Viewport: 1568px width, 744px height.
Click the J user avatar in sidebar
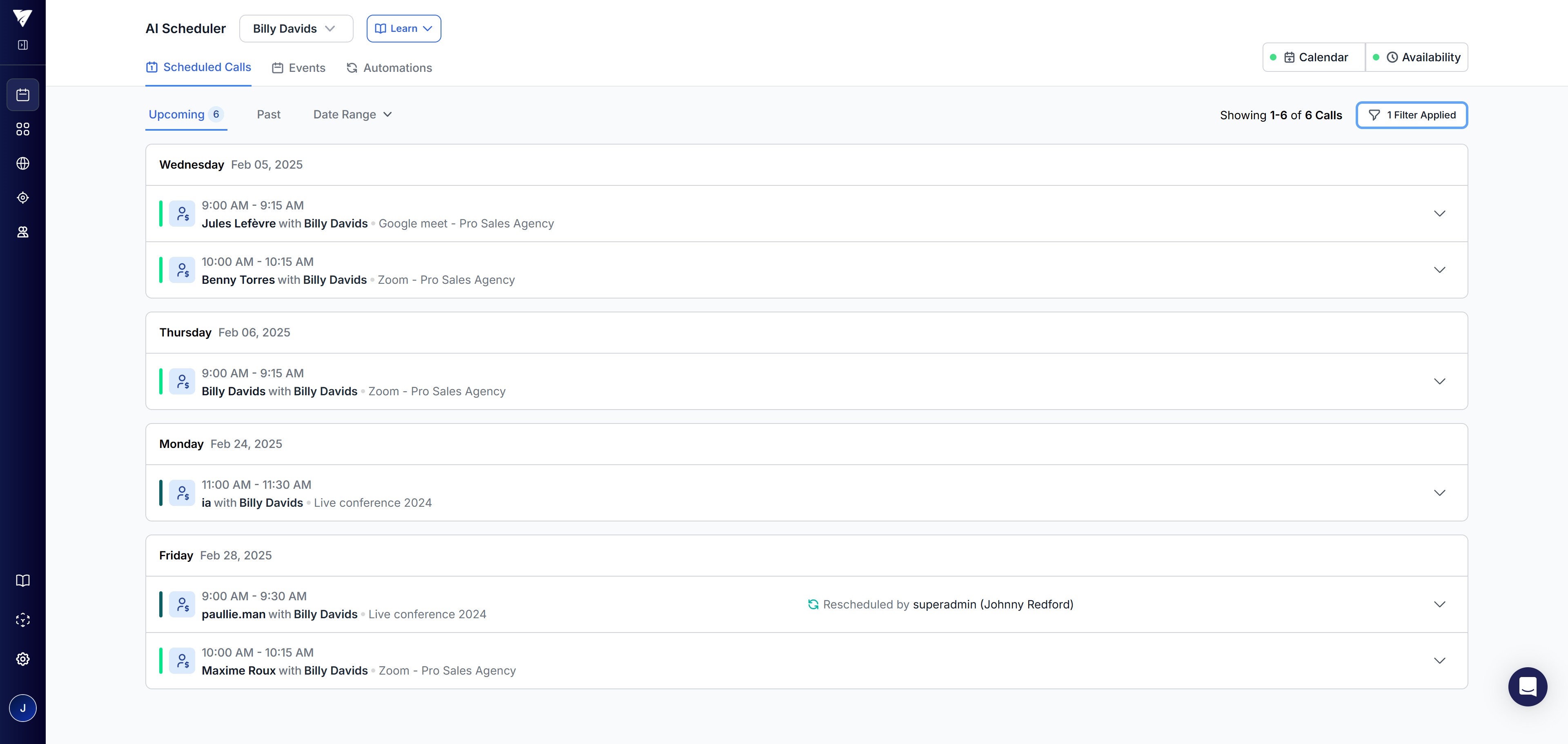(x=22, y=708)
